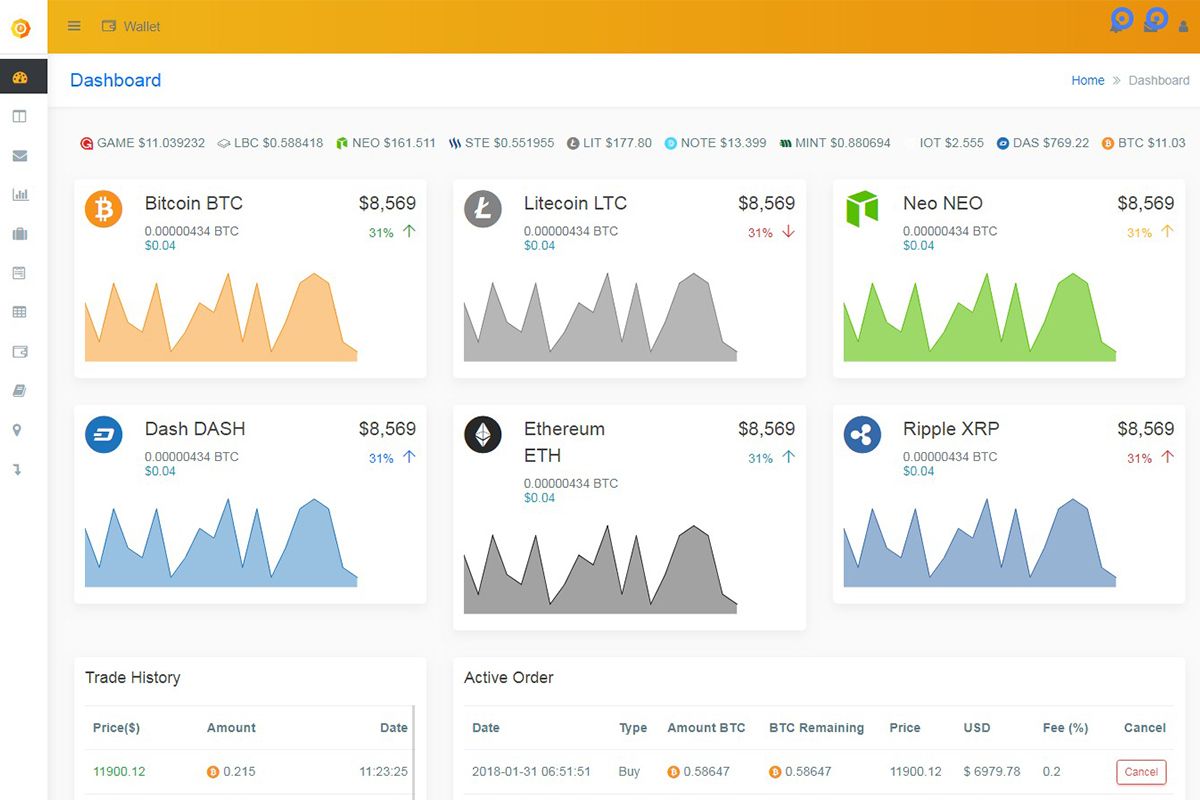The height and width of the screenshot is (800, 1200).
Task: Click LBC $0.588418 in the ticker
Action: point(270,143)
